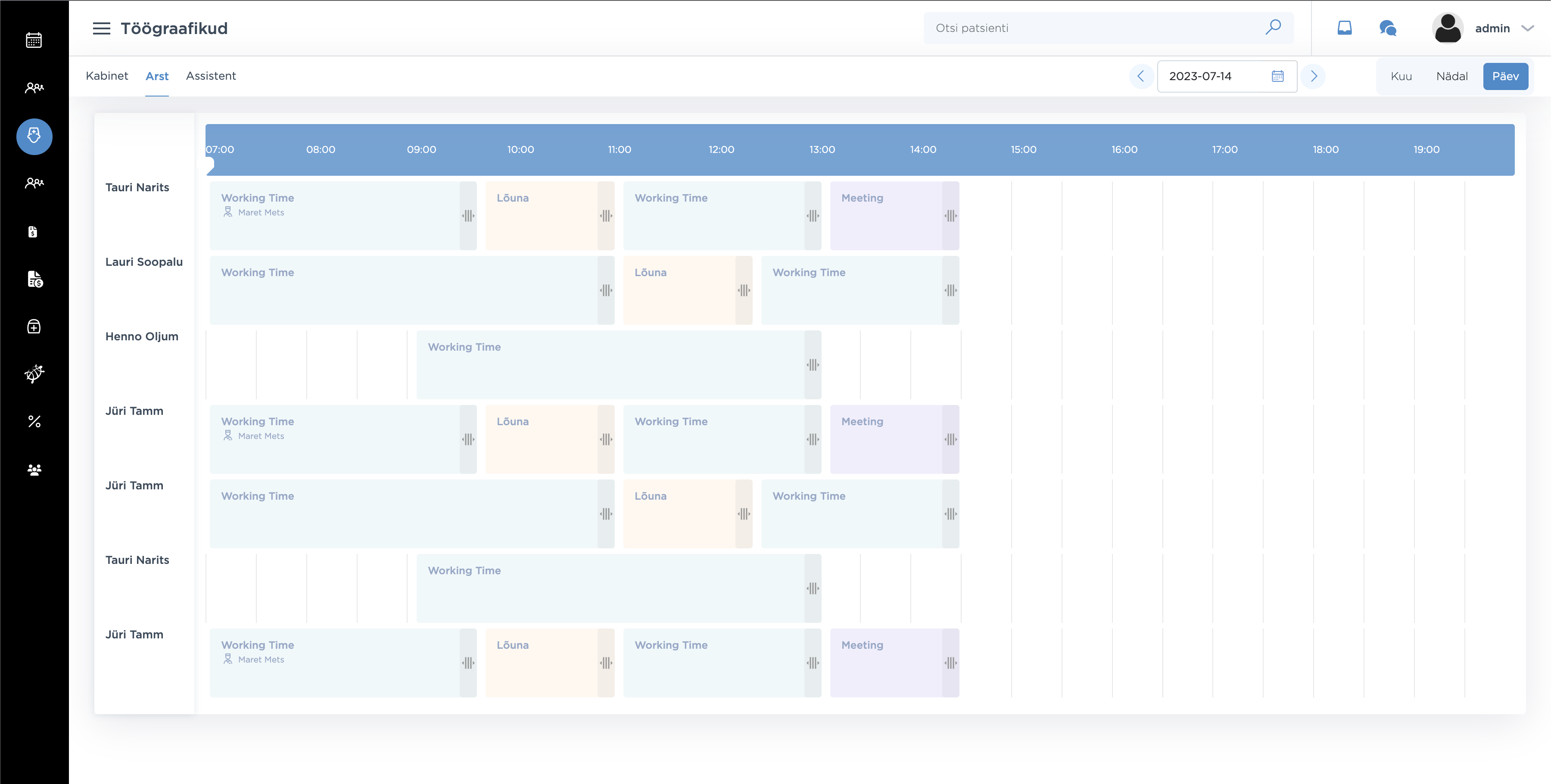Switch to the Assistent tab

[211, 76]
